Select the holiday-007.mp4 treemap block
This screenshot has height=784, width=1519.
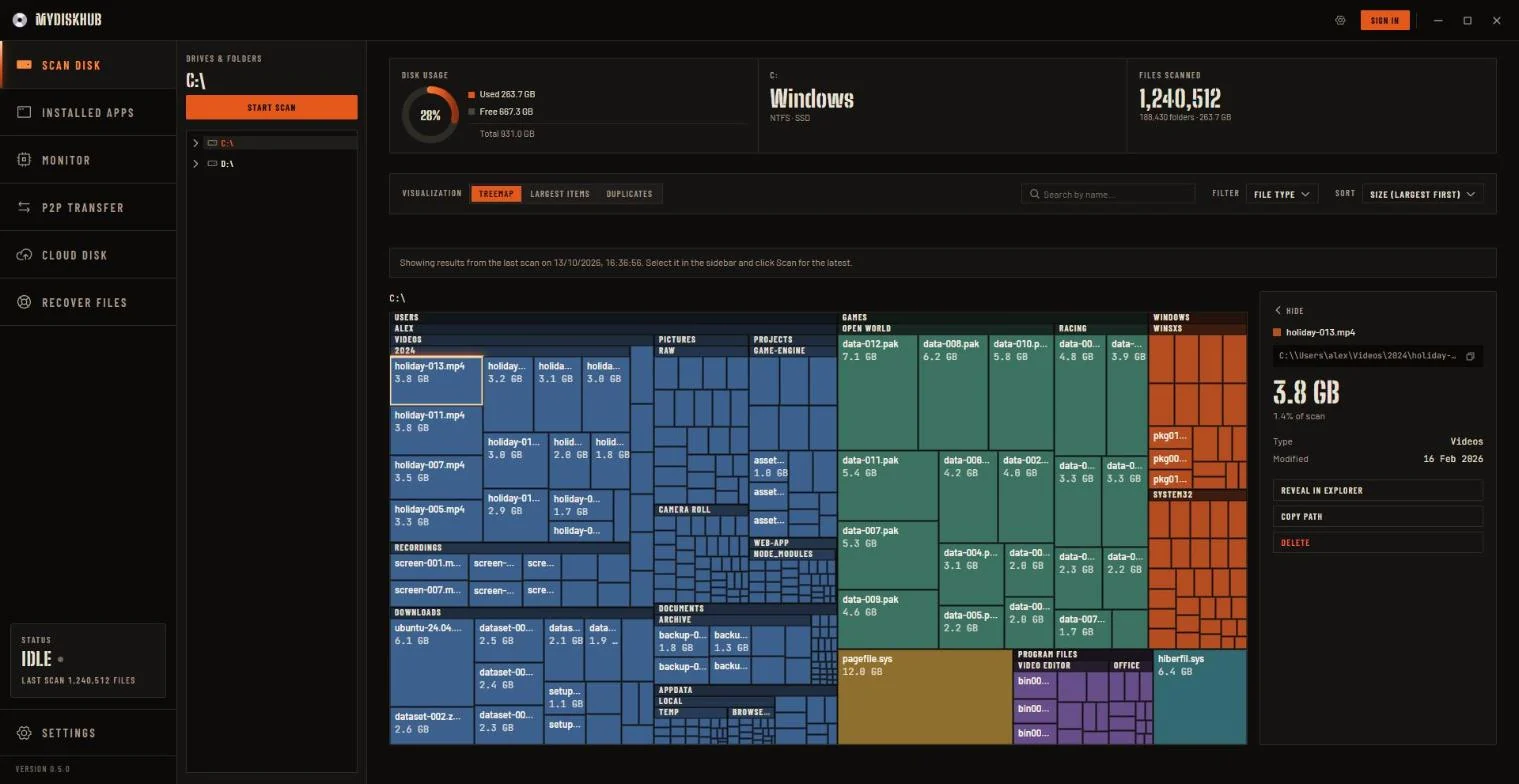(436, 478)
